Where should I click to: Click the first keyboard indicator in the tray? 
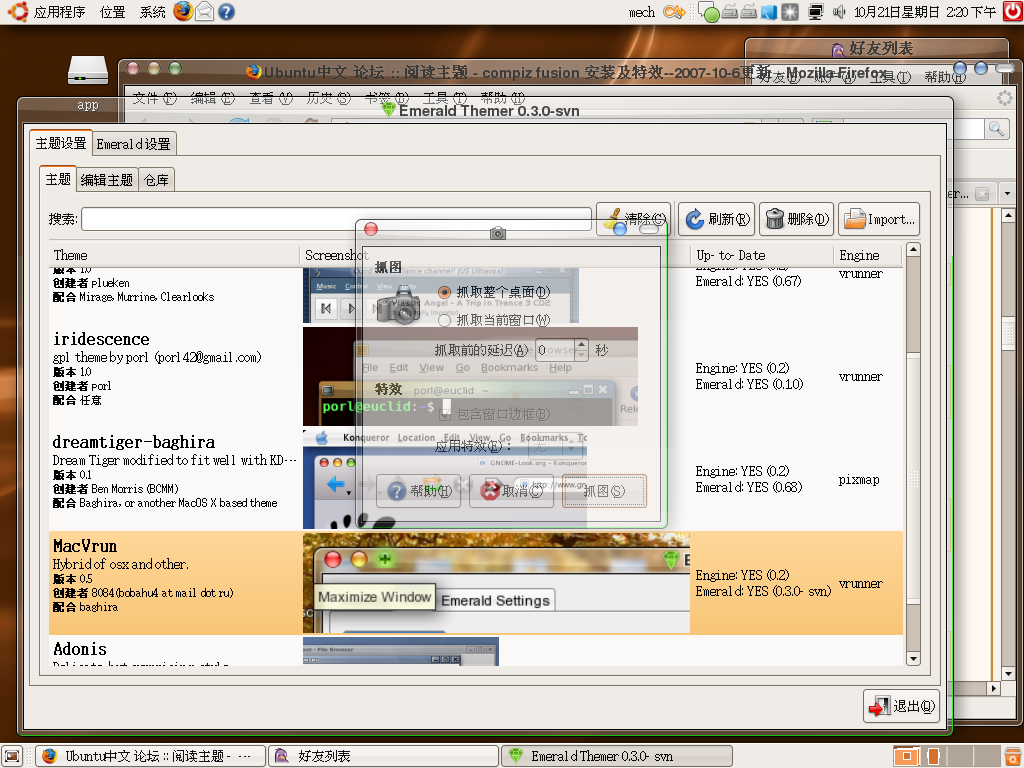coord(730,12)
